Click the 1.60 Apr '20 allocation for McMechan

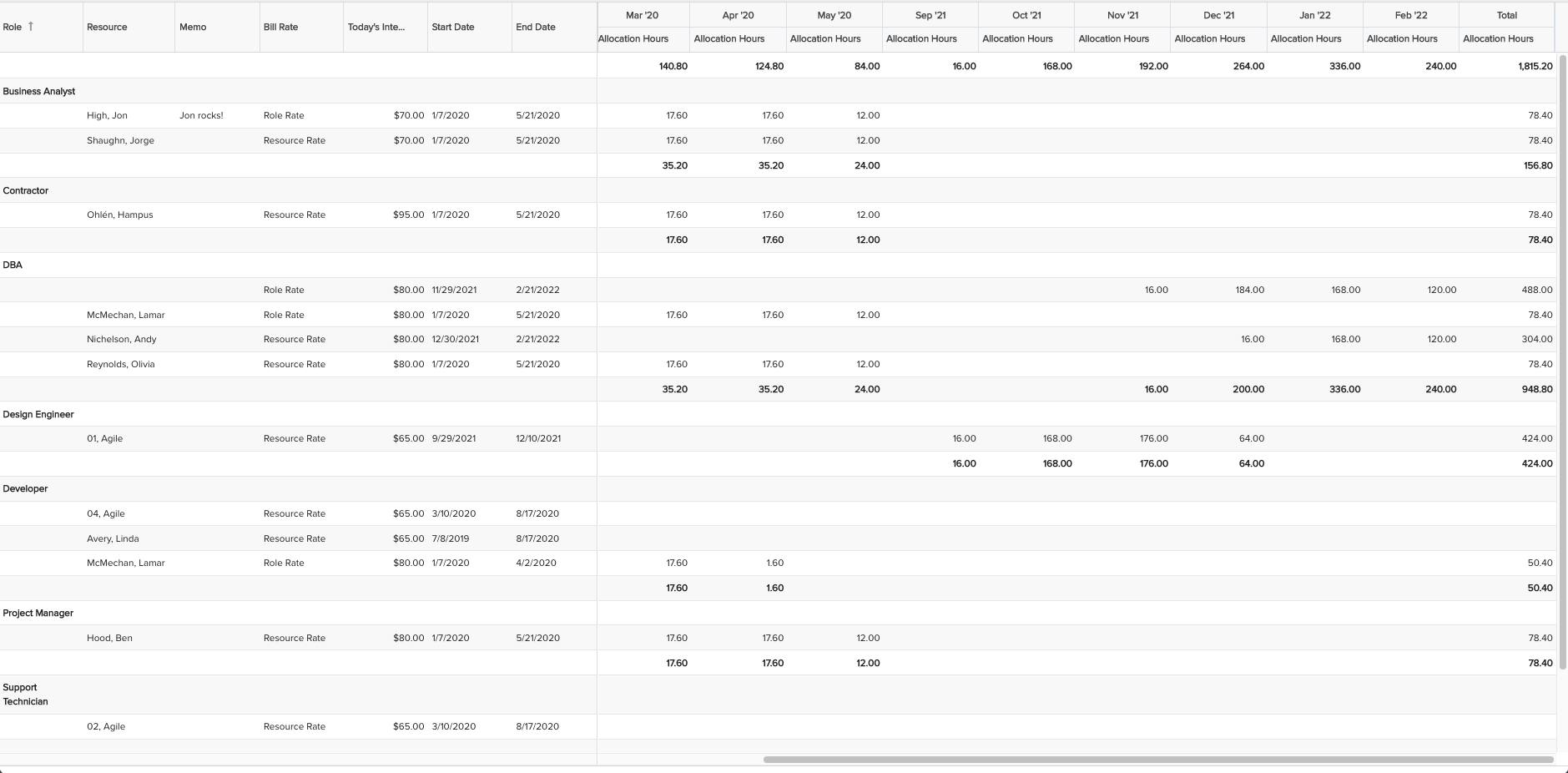(x=774, y=563)
